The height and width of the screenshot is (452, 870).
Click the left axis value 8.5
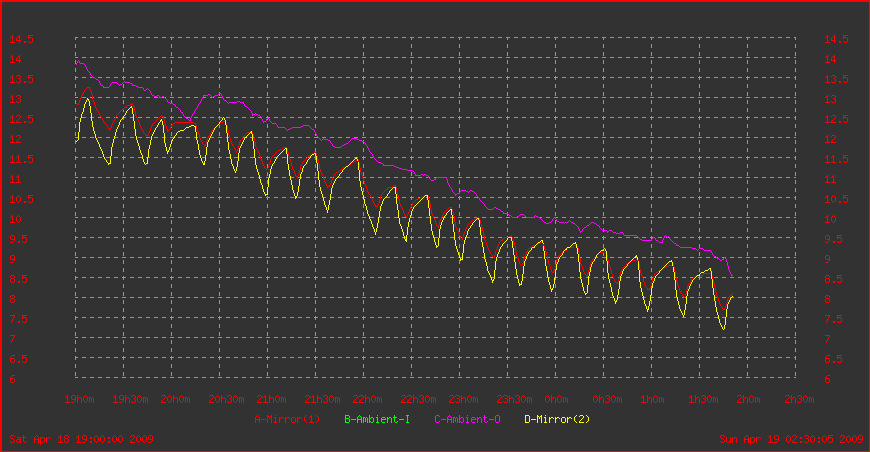18,279
